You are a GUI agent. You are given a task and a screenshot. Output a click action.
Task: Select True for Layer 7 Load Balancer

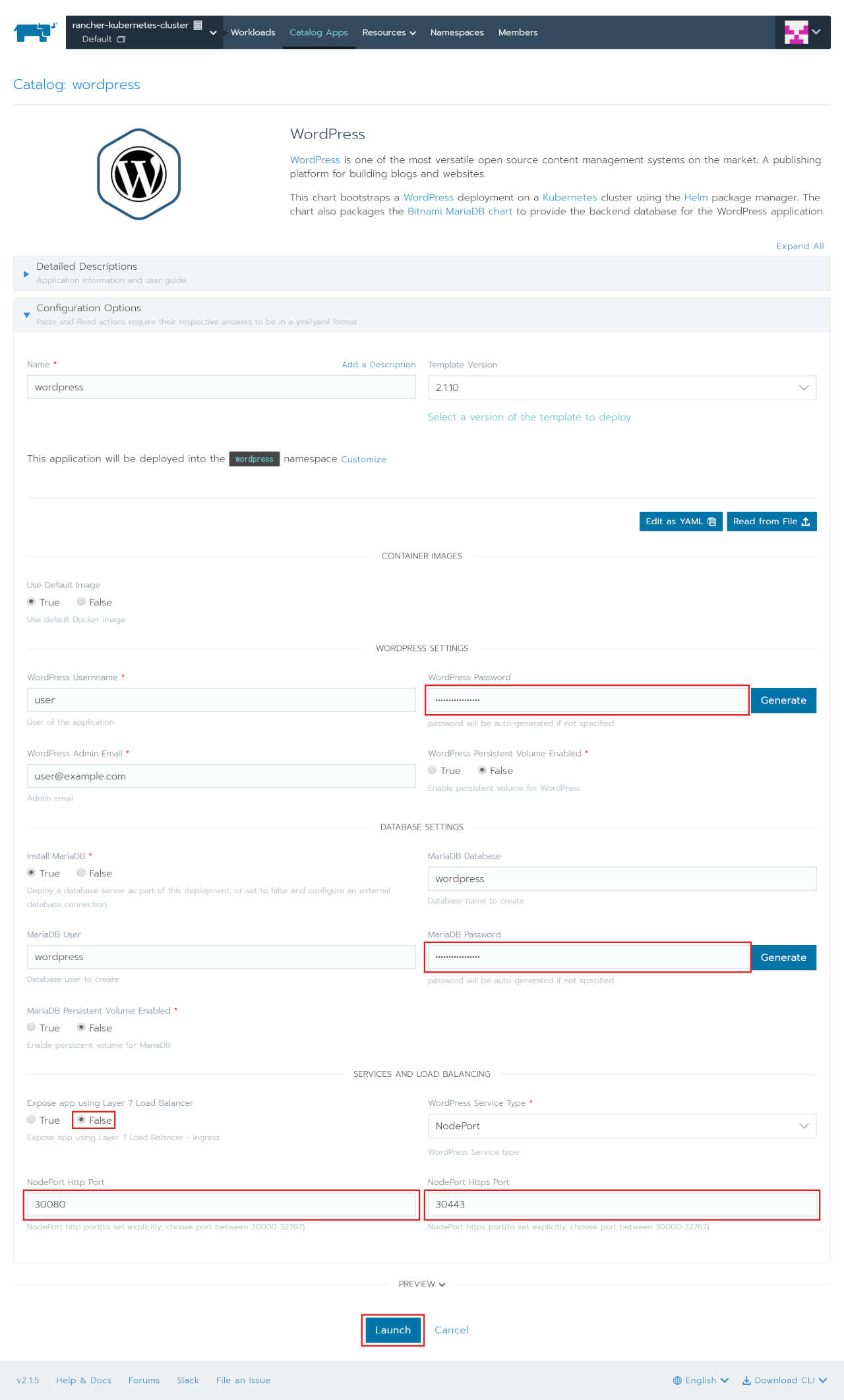pyautogui.click(x=31, y=1120)
